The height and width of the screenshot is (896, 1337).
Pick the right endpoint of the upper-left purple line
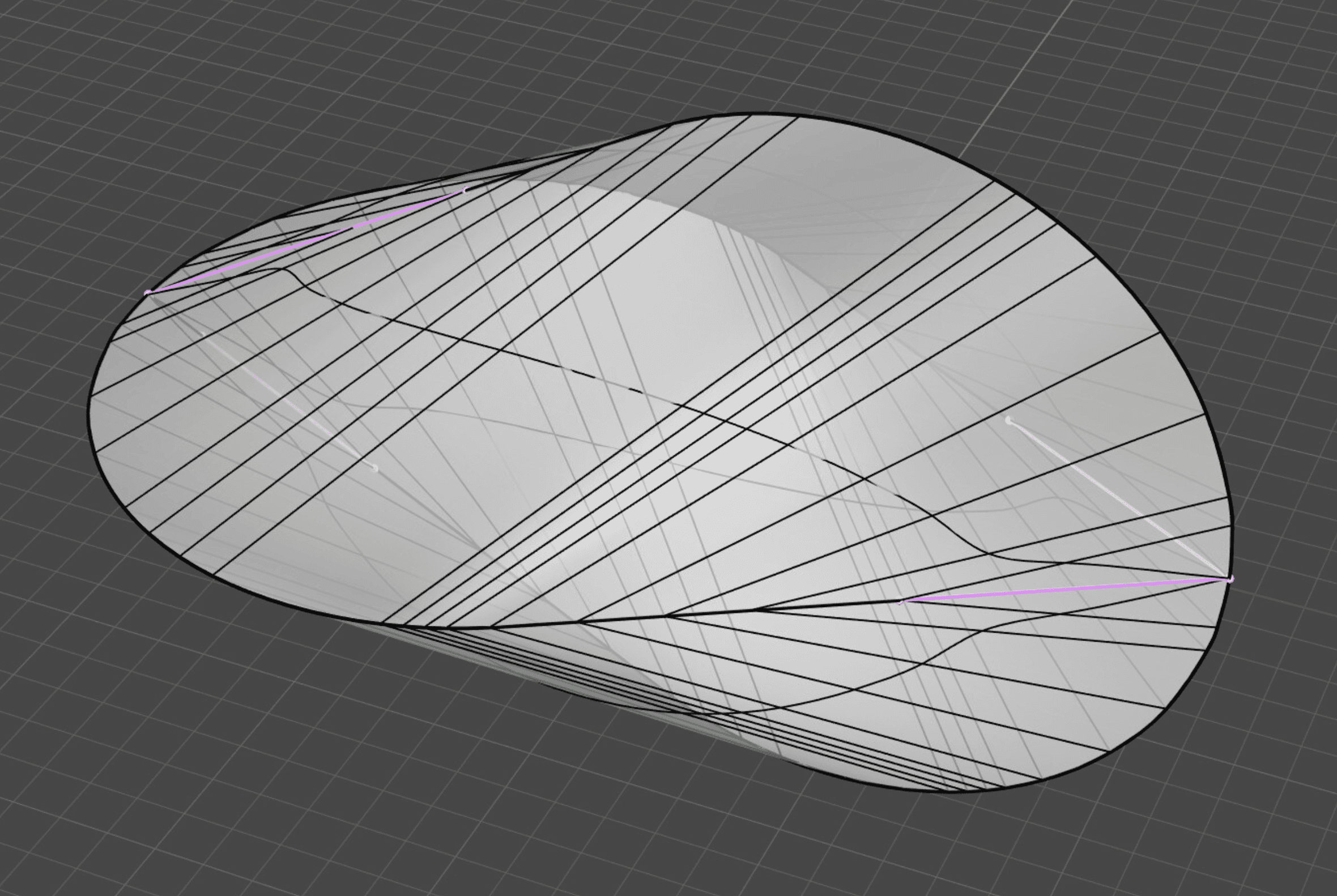pos(465,190)
